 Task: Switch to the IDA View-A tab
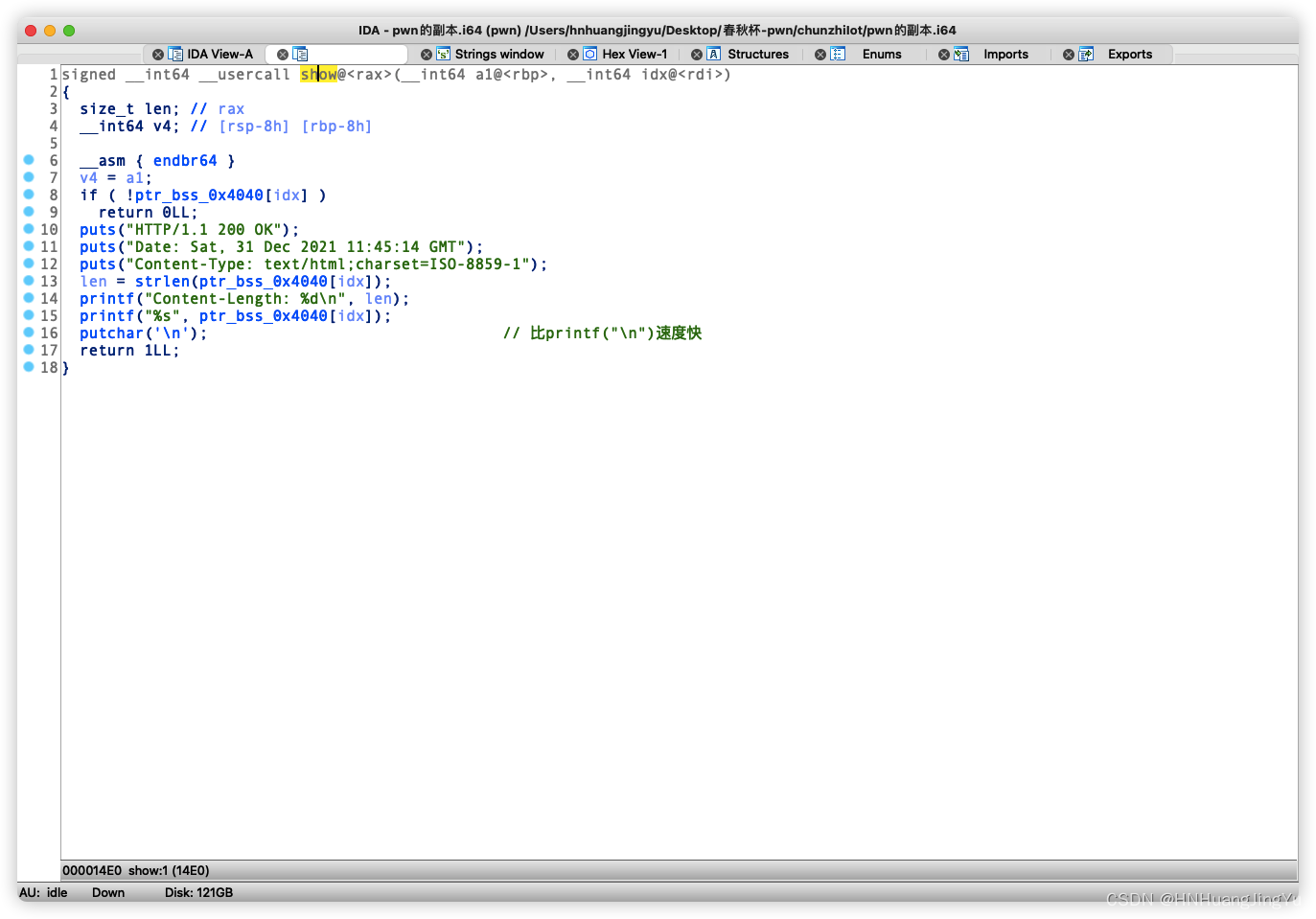(219, 55)
